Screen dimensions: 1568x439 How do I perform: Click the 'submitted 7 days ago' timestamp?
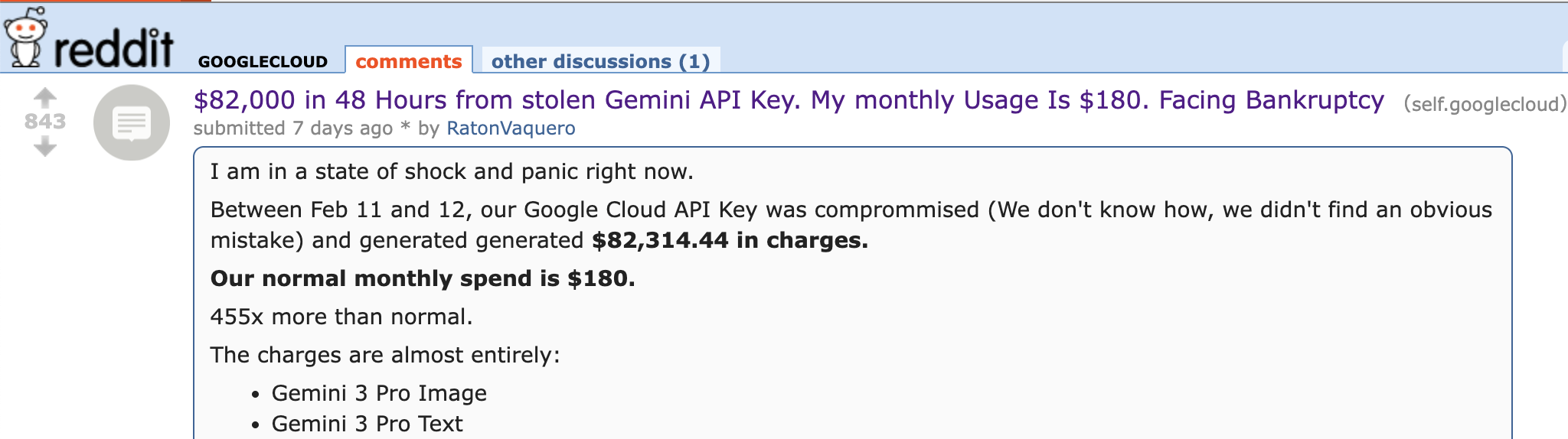pos(343,128)
